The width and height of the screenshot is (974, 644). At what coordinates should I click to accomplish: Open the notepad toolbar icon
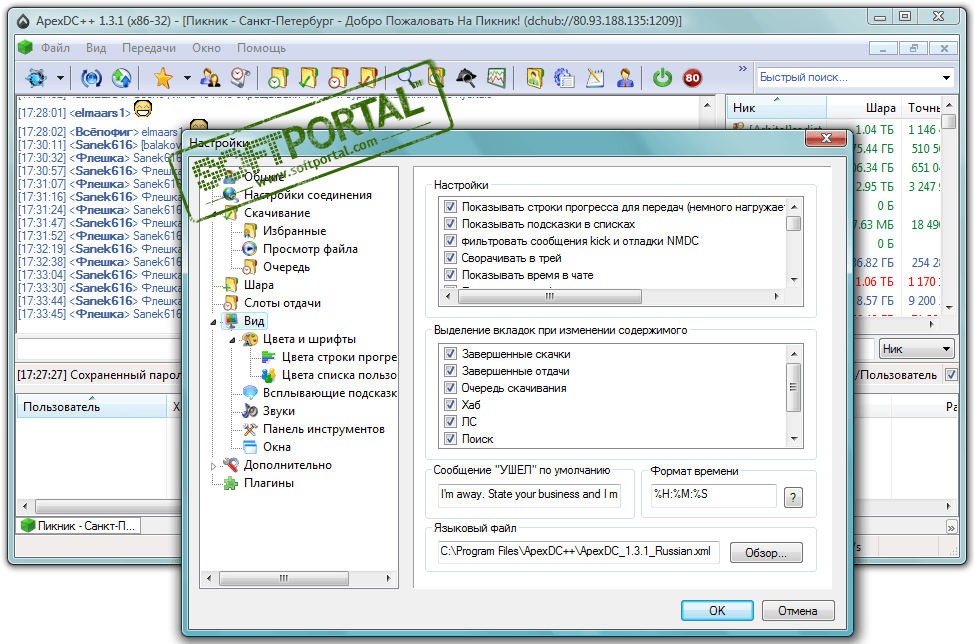point(594,78)
